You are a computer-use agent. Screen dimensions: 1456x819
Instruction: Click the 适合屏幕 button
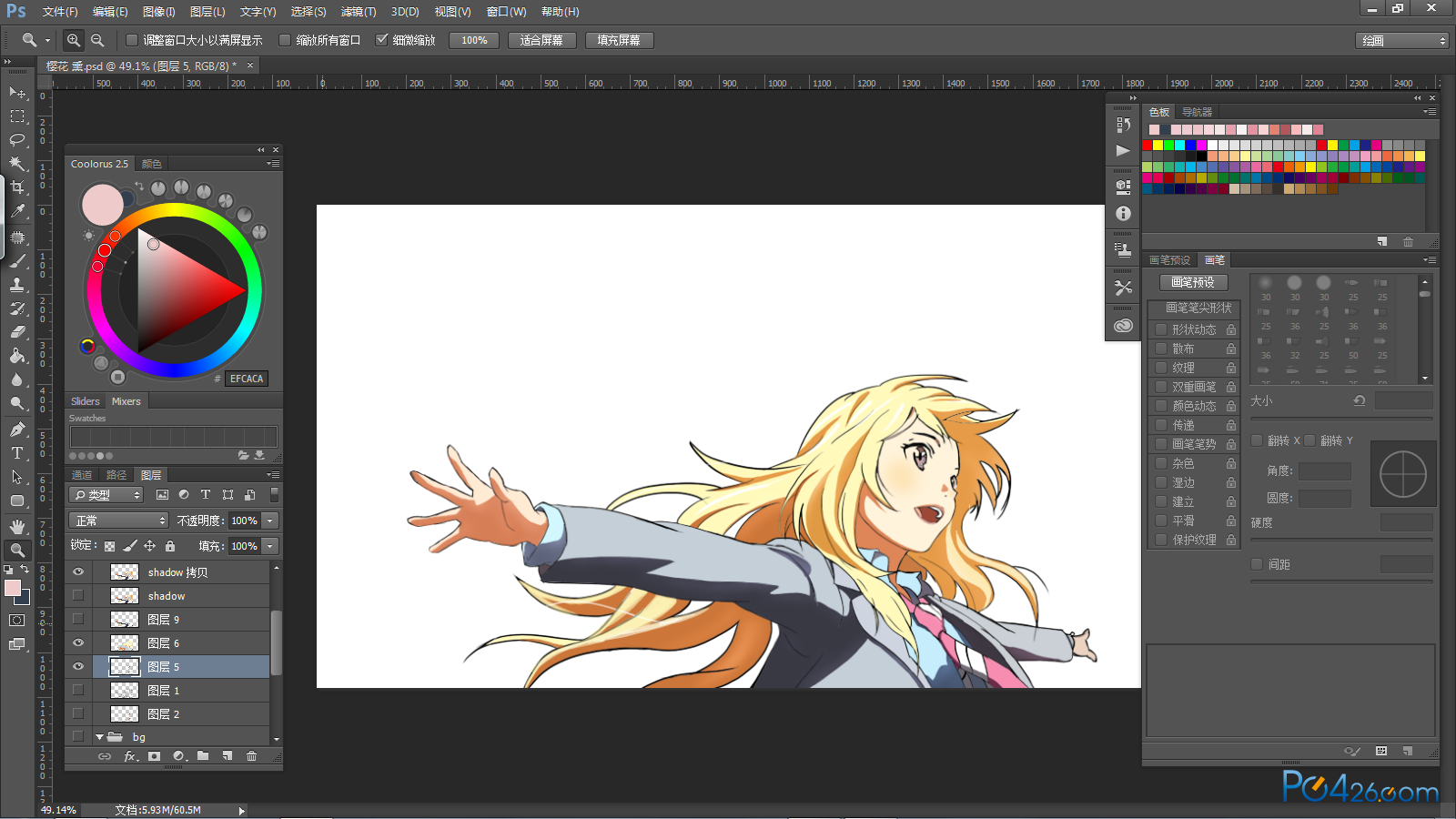541,40
